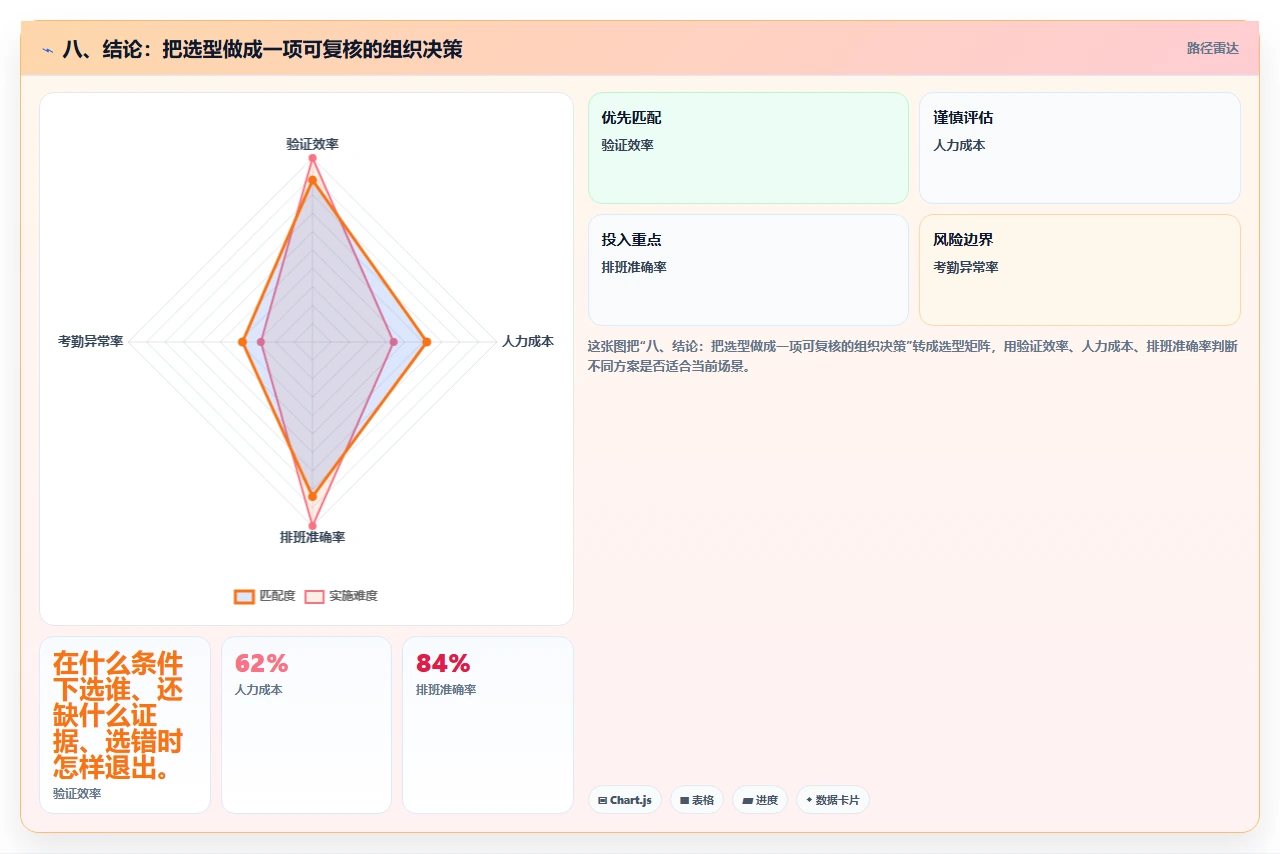
Task: Select the orange 匹配度 point on the 考勤异常率 axis
Action: 242,343
